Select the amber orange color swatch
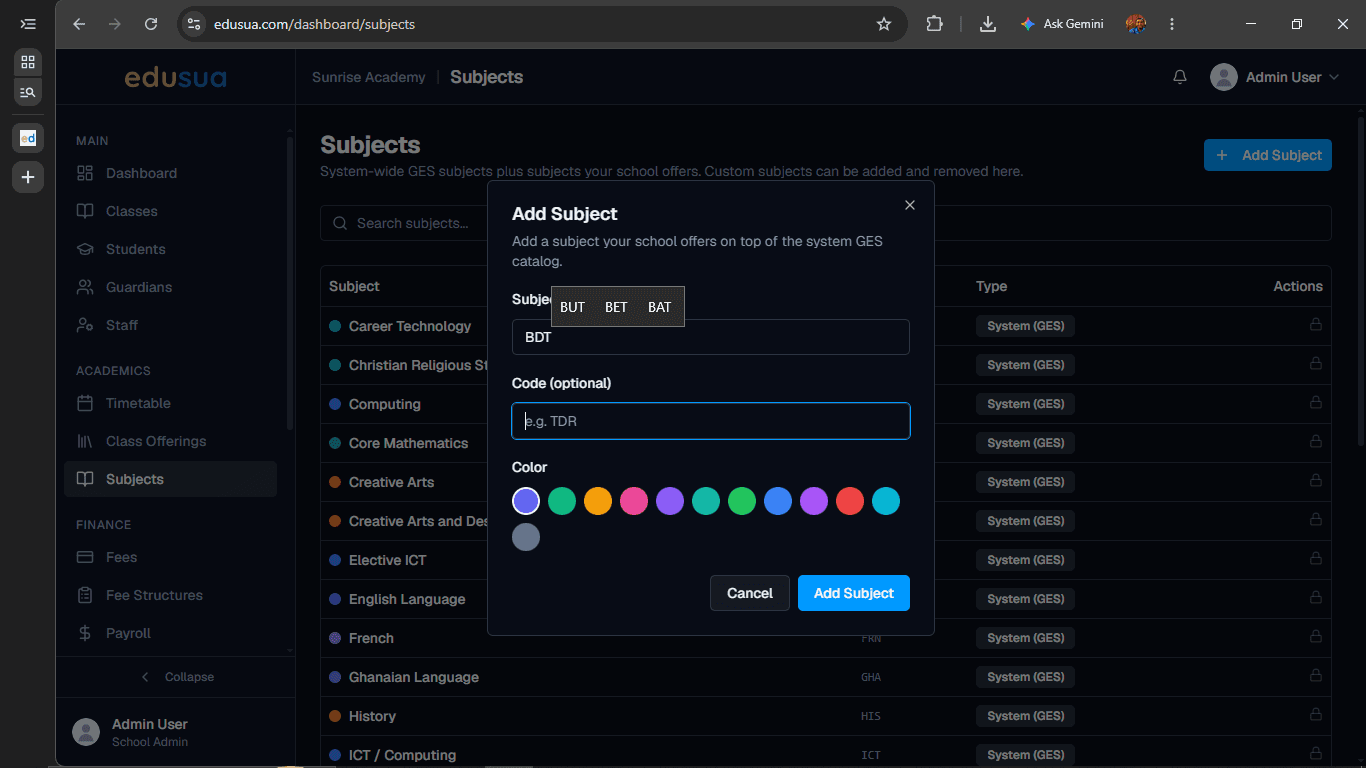The width and height of the screenshot is (1366, 768). click(x=598, y=501)
